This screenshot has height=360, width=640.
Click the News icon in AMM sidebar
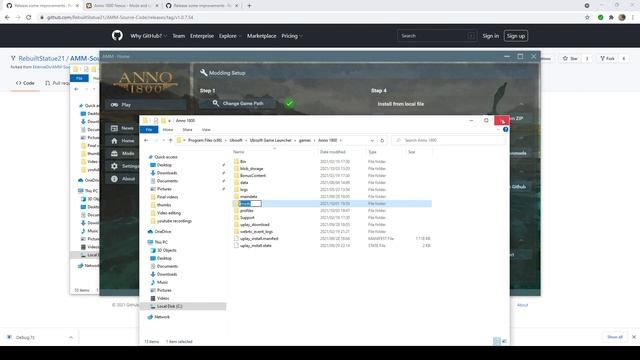pyautogui.click(x=114, y=128)
